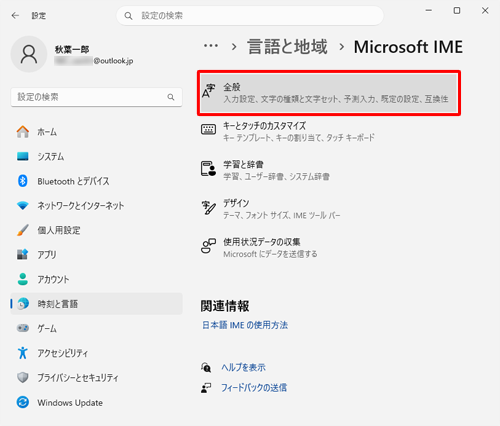Click the 関連情報 heading
This screenshot has width=500, height=426.
tap(225, 306)
